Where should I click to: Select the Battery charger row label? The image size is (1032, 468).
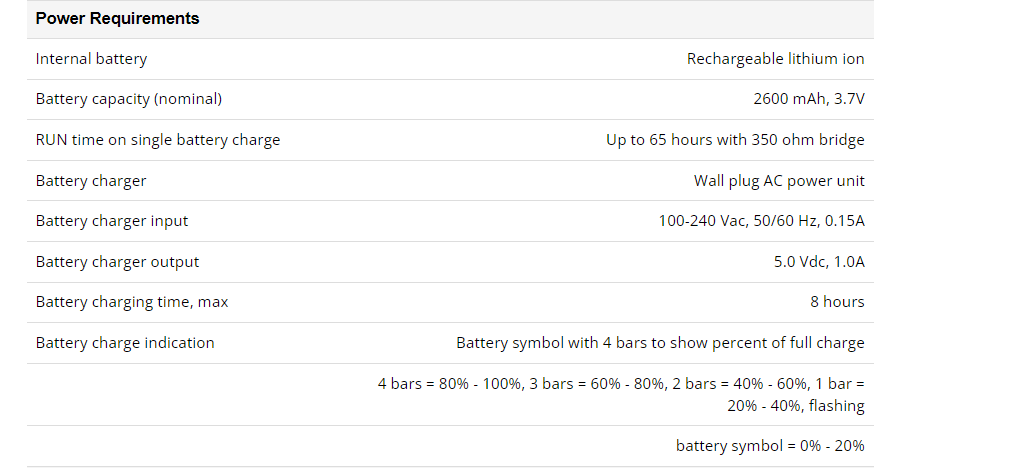91,180
